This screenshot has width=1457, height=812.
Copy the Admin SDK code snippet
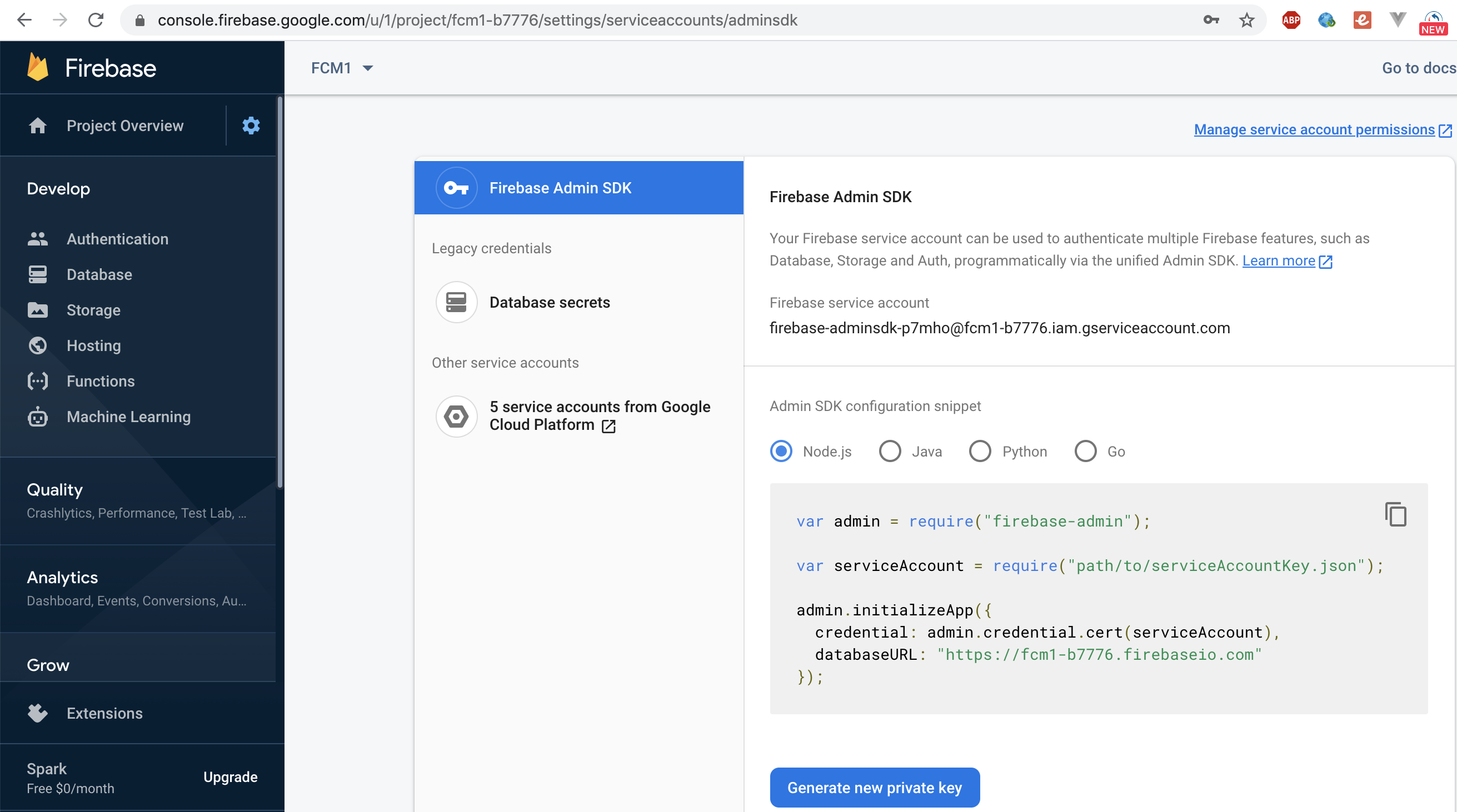tap(1395, 514)
